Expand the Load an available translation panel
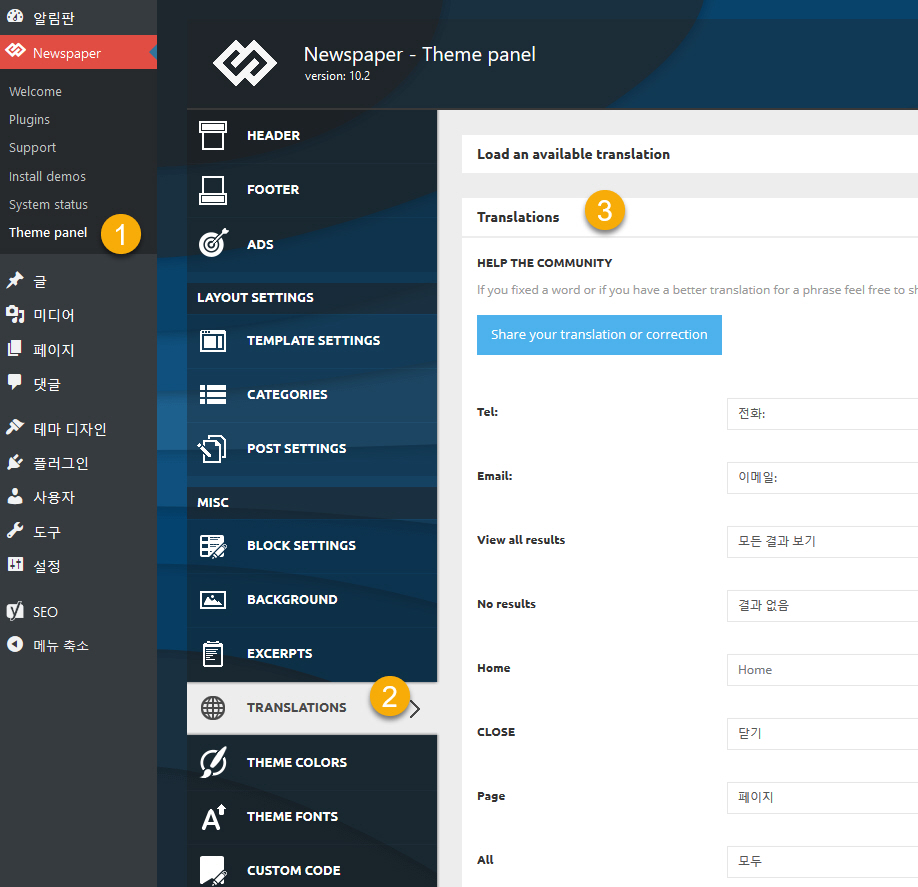 point(690,154)
